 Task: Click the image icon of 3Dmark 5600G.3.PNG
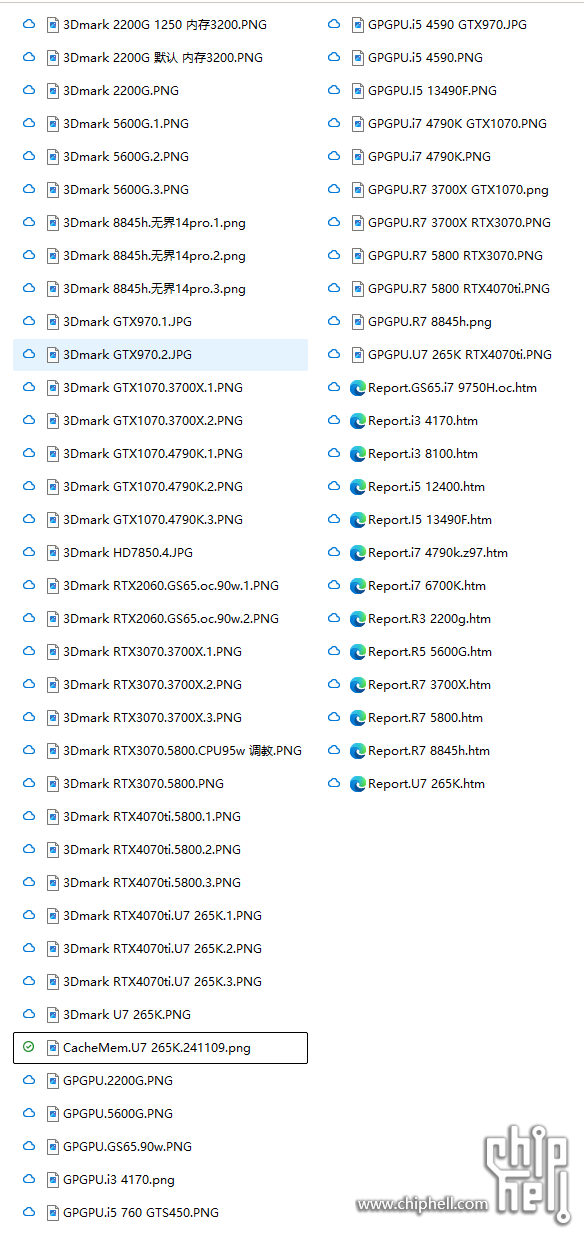click(x=53, y=190)
